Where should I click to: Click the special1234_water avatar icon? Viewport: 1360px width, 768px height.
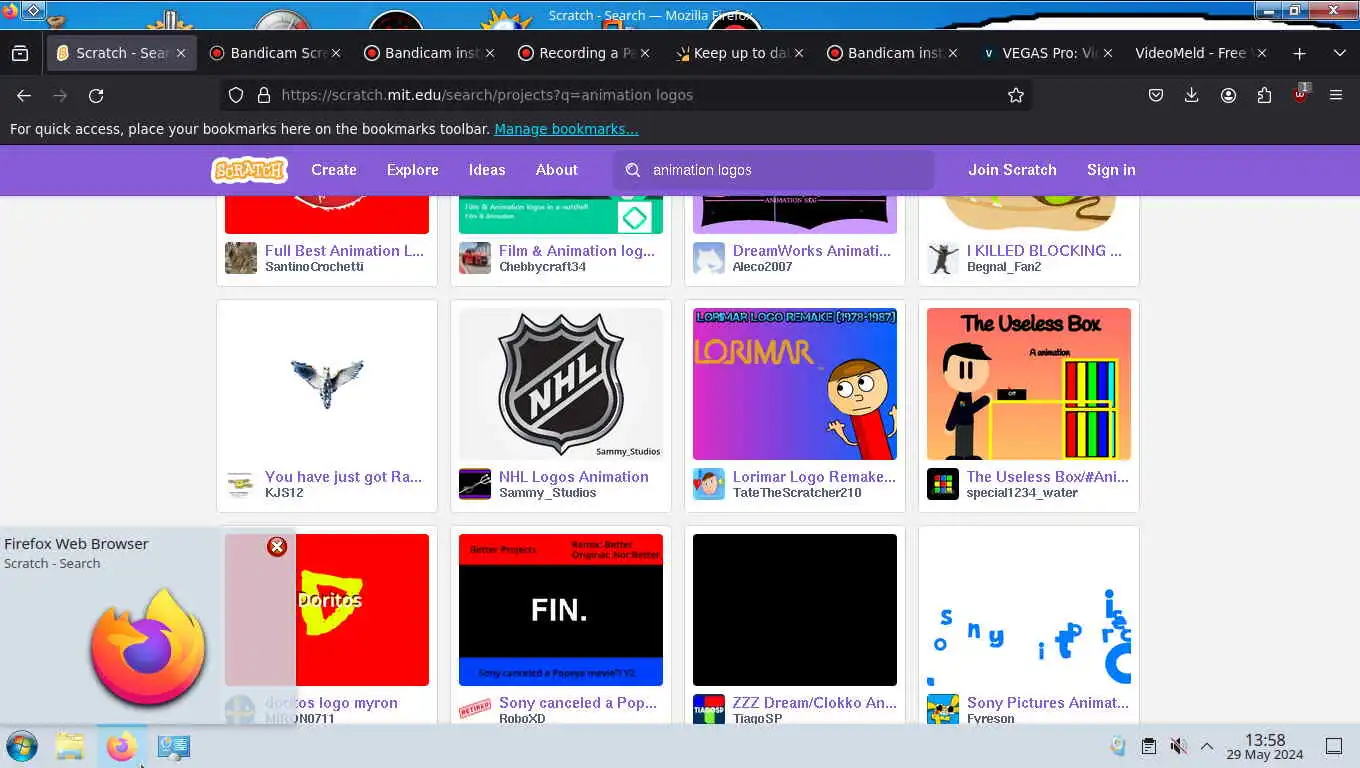click(x=943, y=484)
